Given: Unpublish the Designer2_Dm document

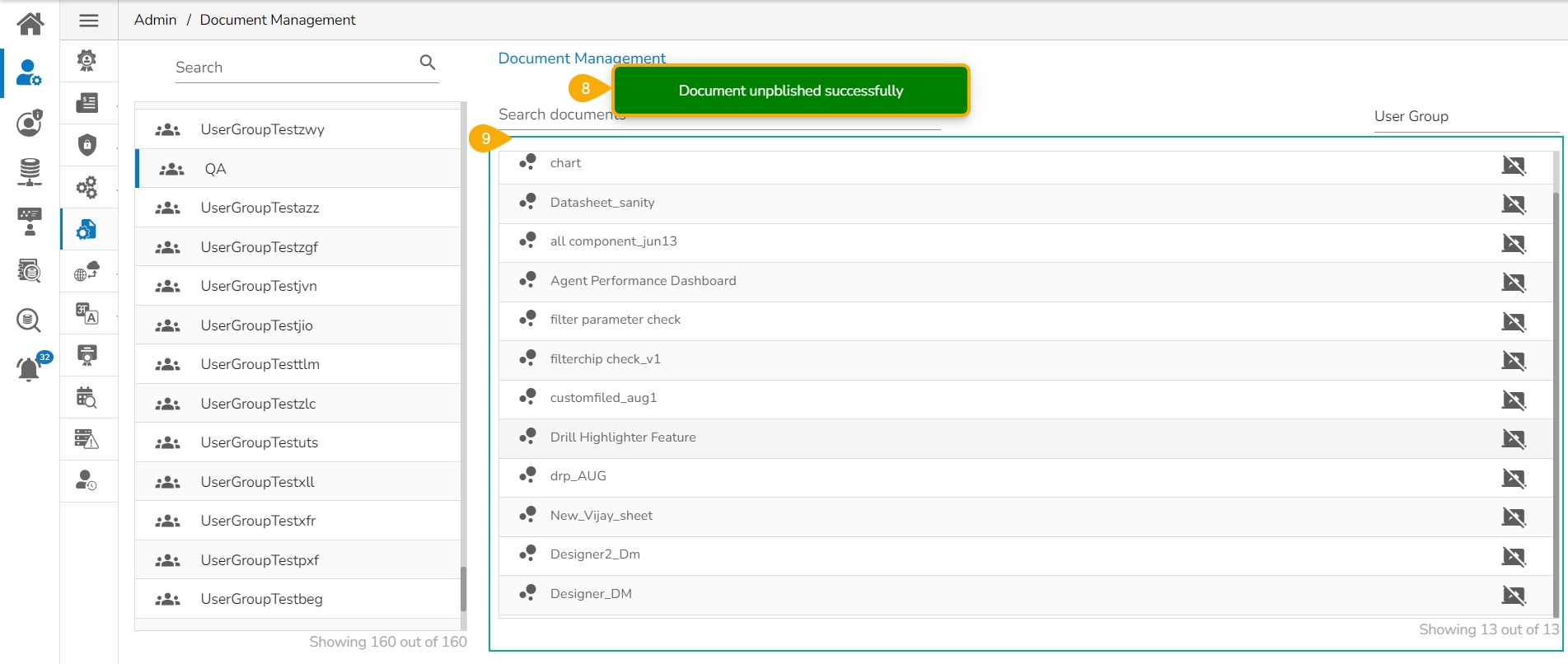Looking at the screenshot, I should 1514,556.
